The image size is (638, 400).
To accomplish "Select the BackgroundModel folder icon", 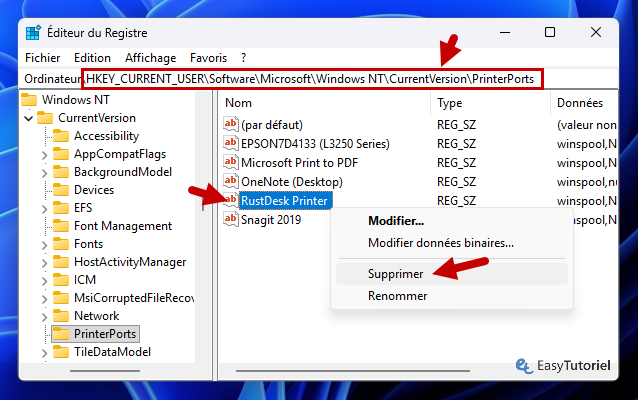I will point(61,172).
